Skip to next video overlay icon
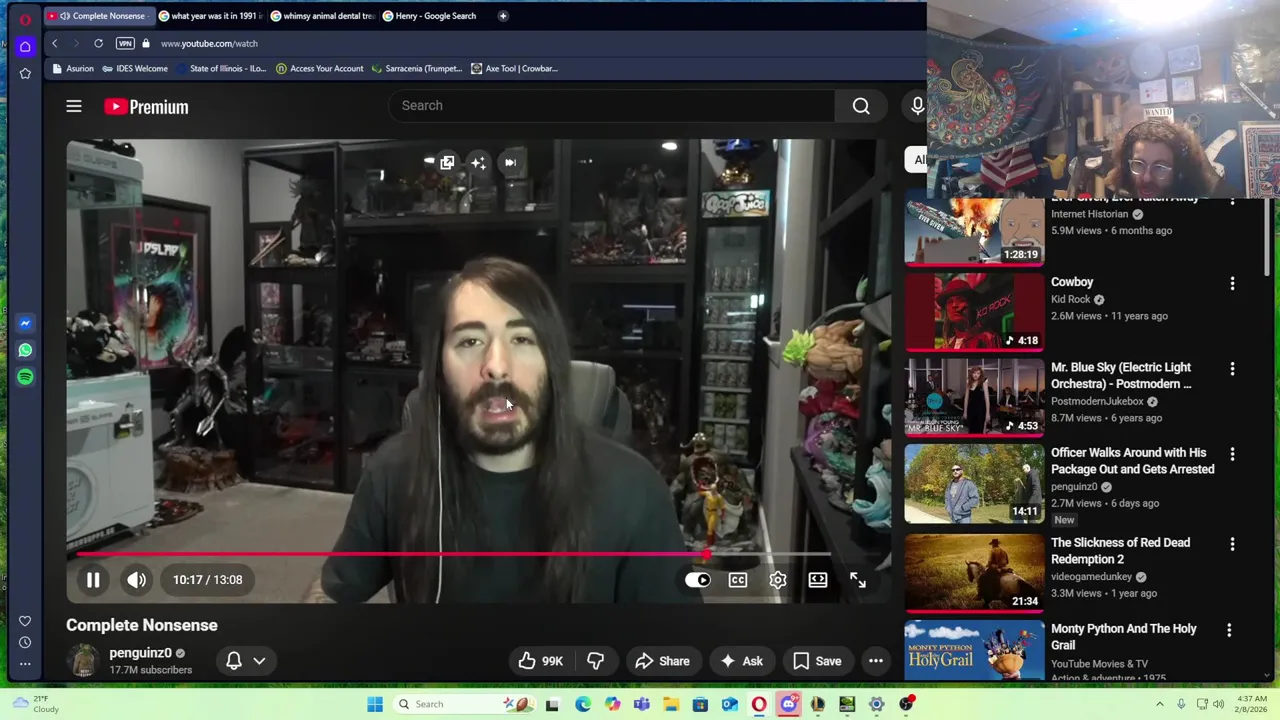This screenshot has height=720, width=1280. (x=510, y=162)
